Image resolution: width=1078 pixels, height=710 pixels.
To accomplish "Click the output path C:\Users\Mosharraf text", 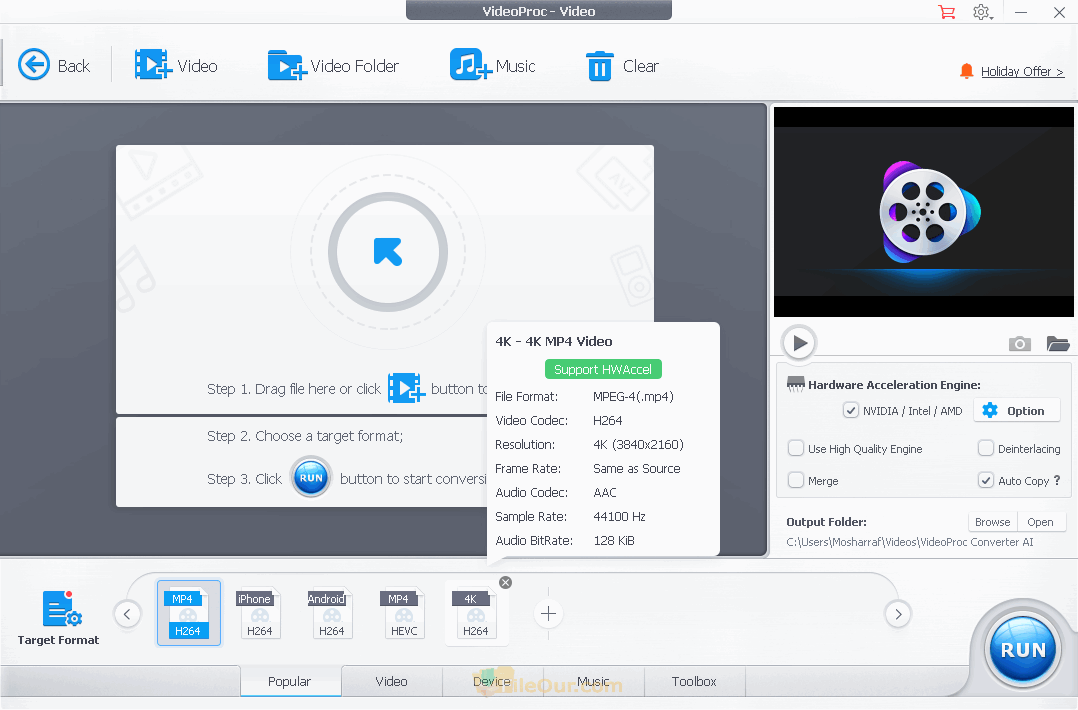I will click(x=910, y=542).
